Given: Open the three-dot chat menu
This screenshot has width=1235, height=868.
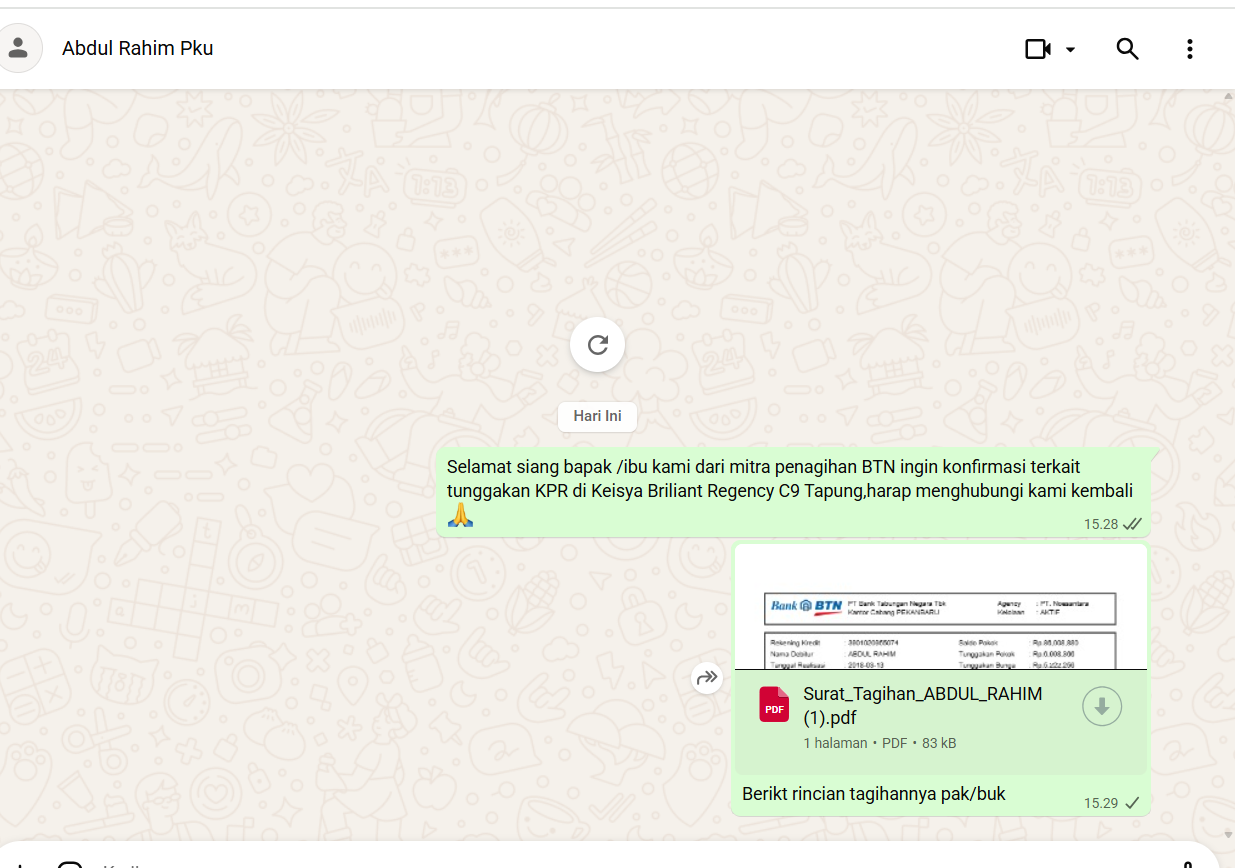Looking at the screenshot, I should pyautogui.click(x=1189, y=49).
